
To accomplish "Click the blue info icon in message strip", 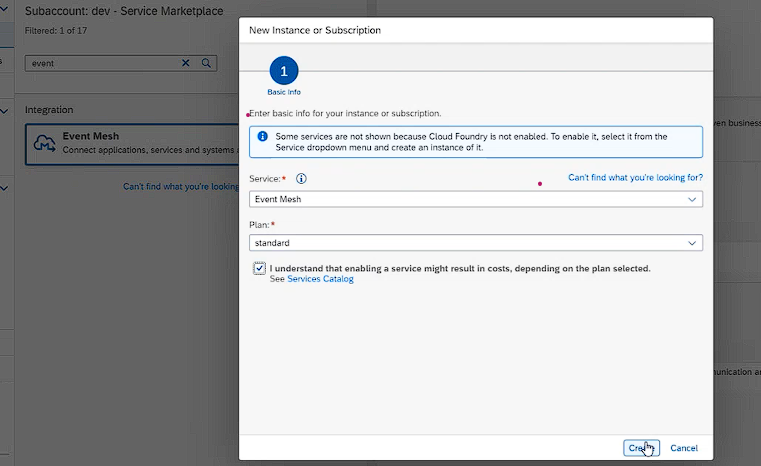I will [x=262, y=136].
